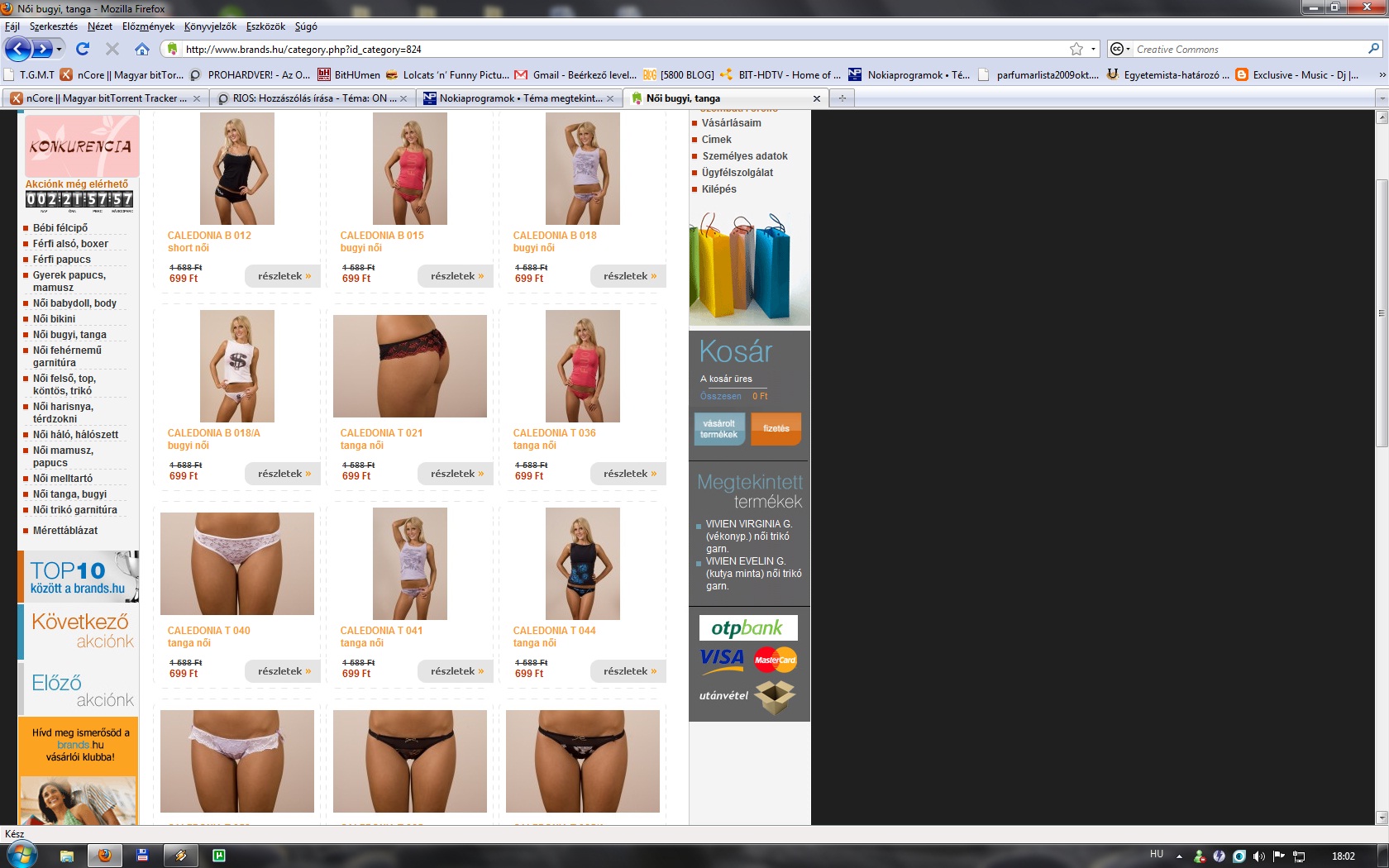Open the Exclusive Music bookmark
The width and height of the screenshot is (1389, 868).
tap(1296, 74)
